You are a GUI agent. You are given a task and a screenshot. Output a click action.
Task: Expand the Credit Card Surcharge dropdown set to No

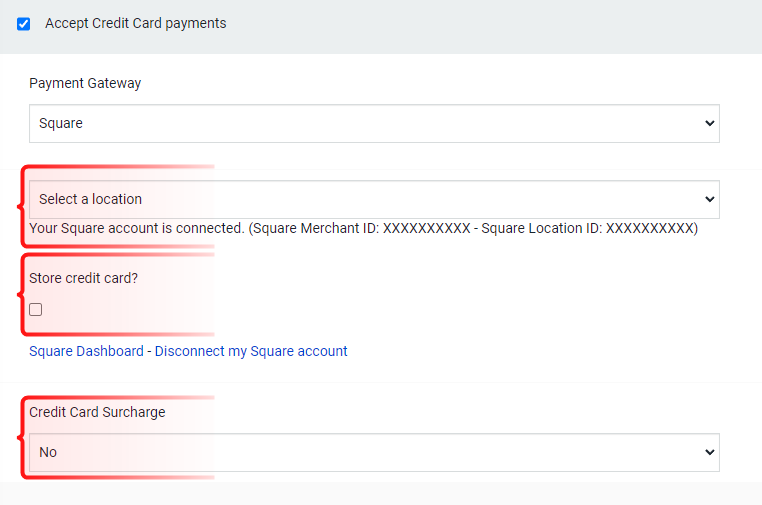(x=374, y=453)
